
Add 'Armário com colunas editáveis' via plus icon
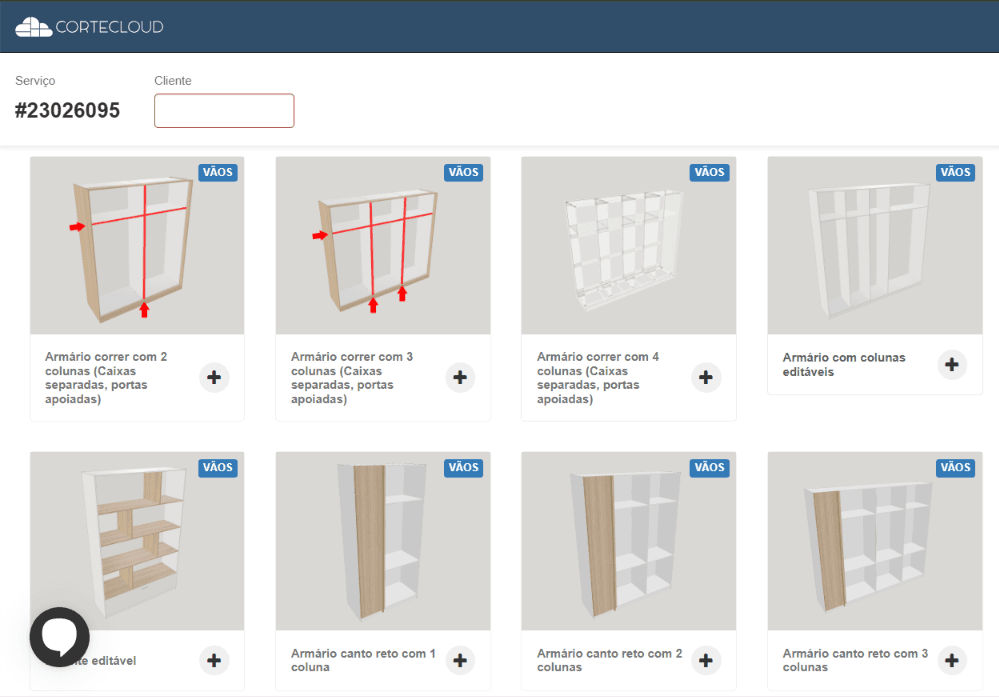tap(952, 364)
